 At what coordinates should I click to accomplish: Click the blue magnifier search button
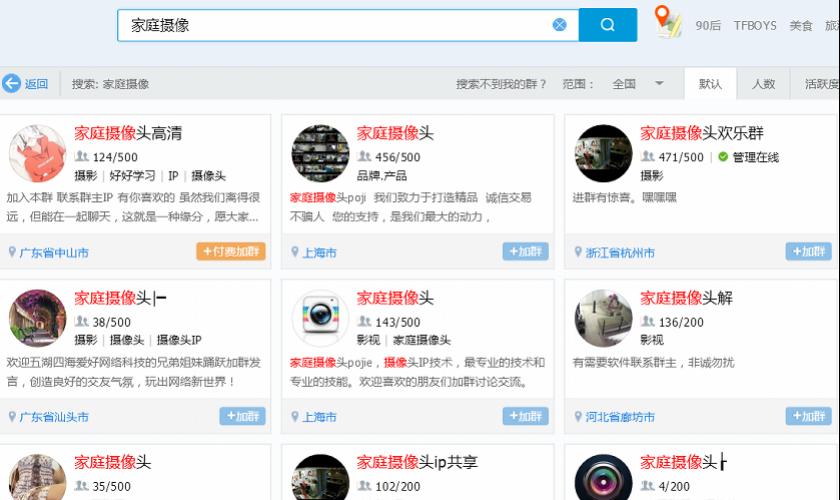pos(608,25)
